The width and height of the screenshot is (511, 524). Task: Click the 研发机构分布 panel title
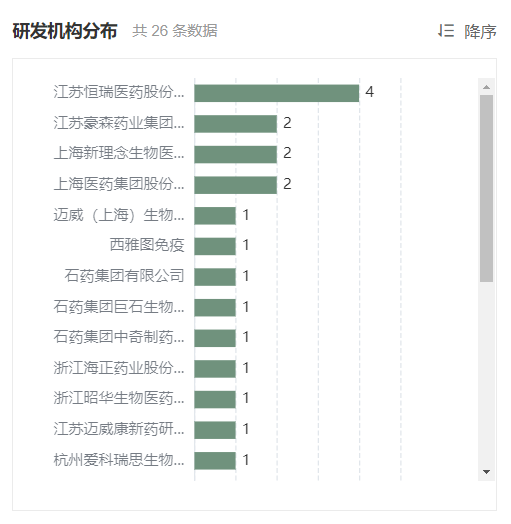65,31
